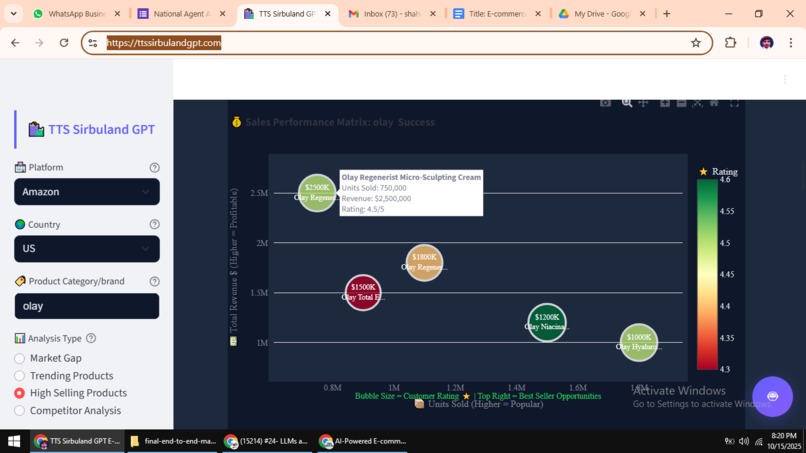Click the zoom out minus icon on the chart
Viewport: 806px width, 453px height.
681,103
